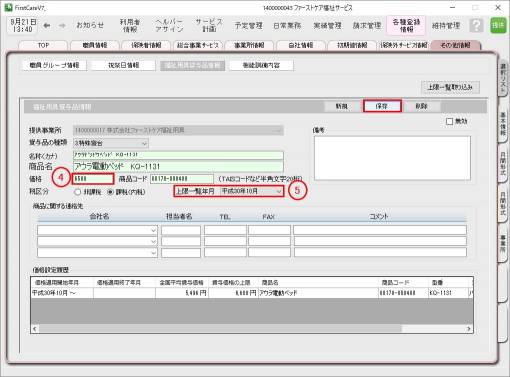
Task: Click the 全国平均貸与価格 column header
Action: (182, 283)
